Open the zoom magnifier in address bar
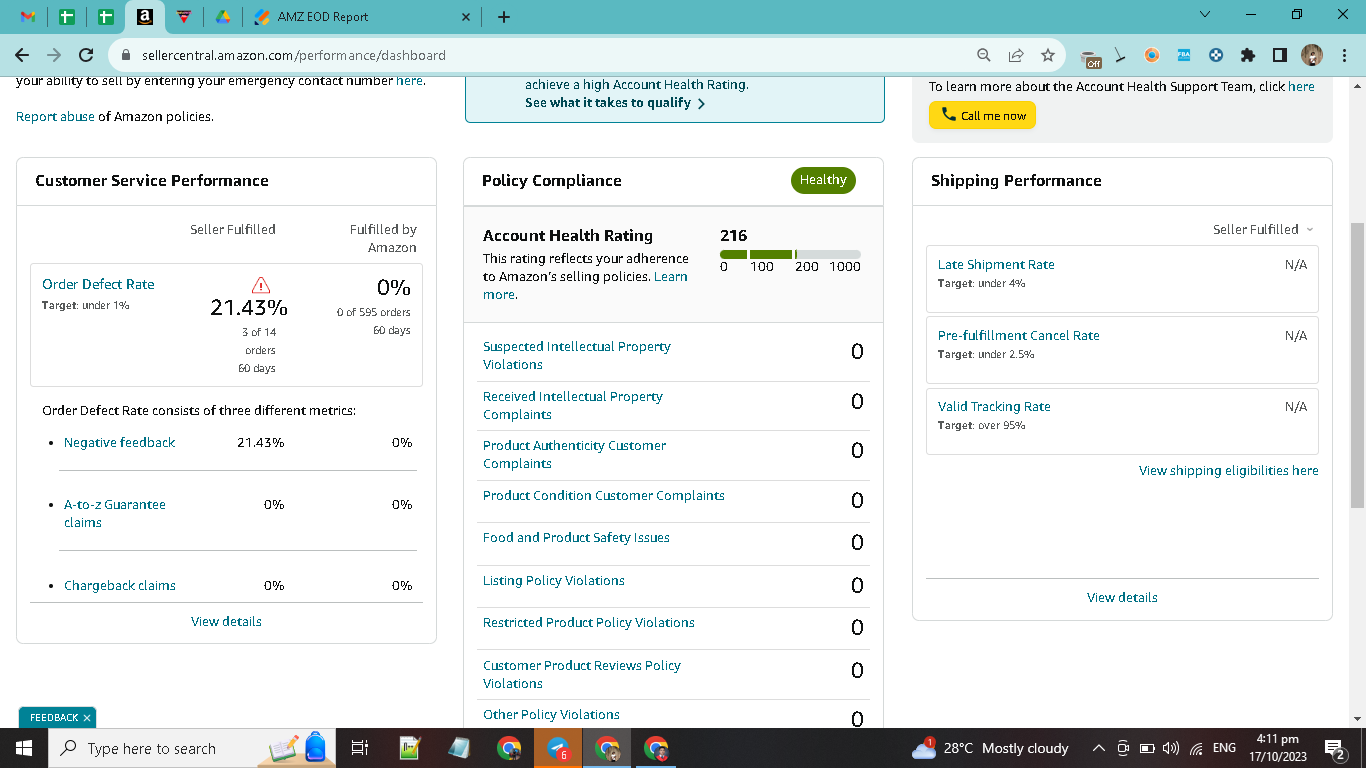The height and width of the screenshot is (768, 1366). (x=984, y=55)
